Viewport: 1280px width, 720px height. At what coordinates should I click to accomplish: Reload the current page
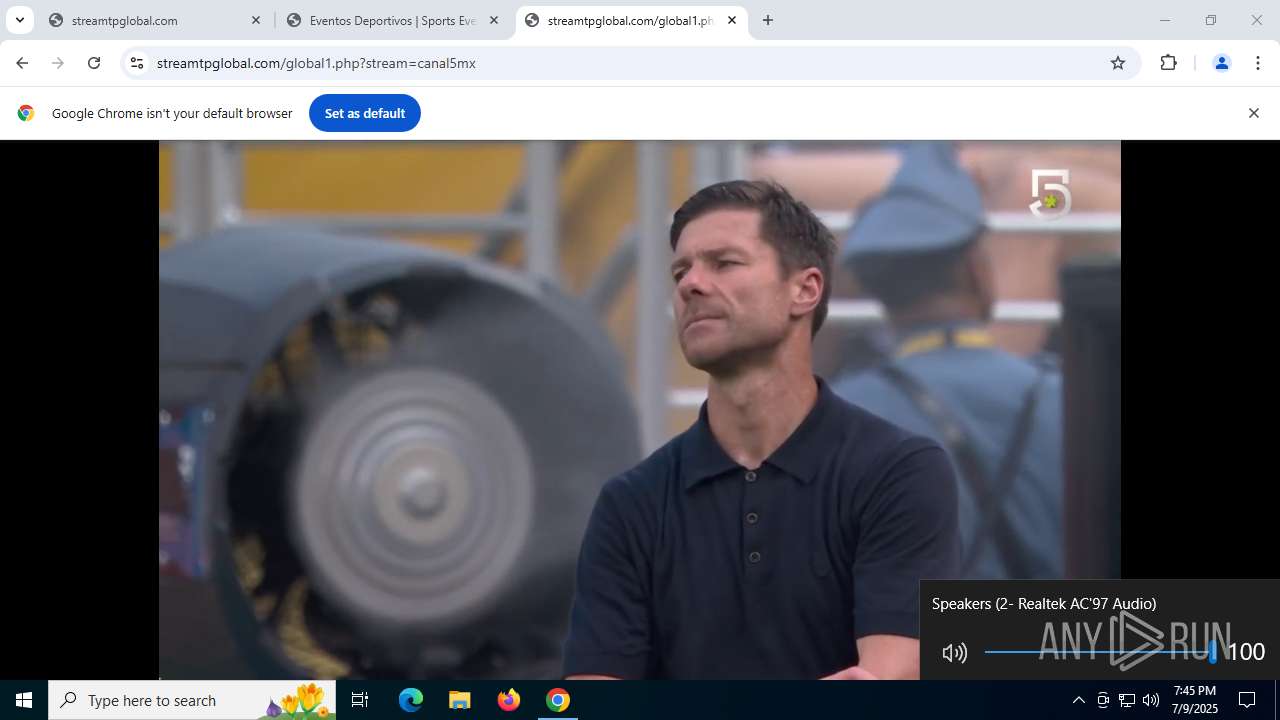[94, 63]
